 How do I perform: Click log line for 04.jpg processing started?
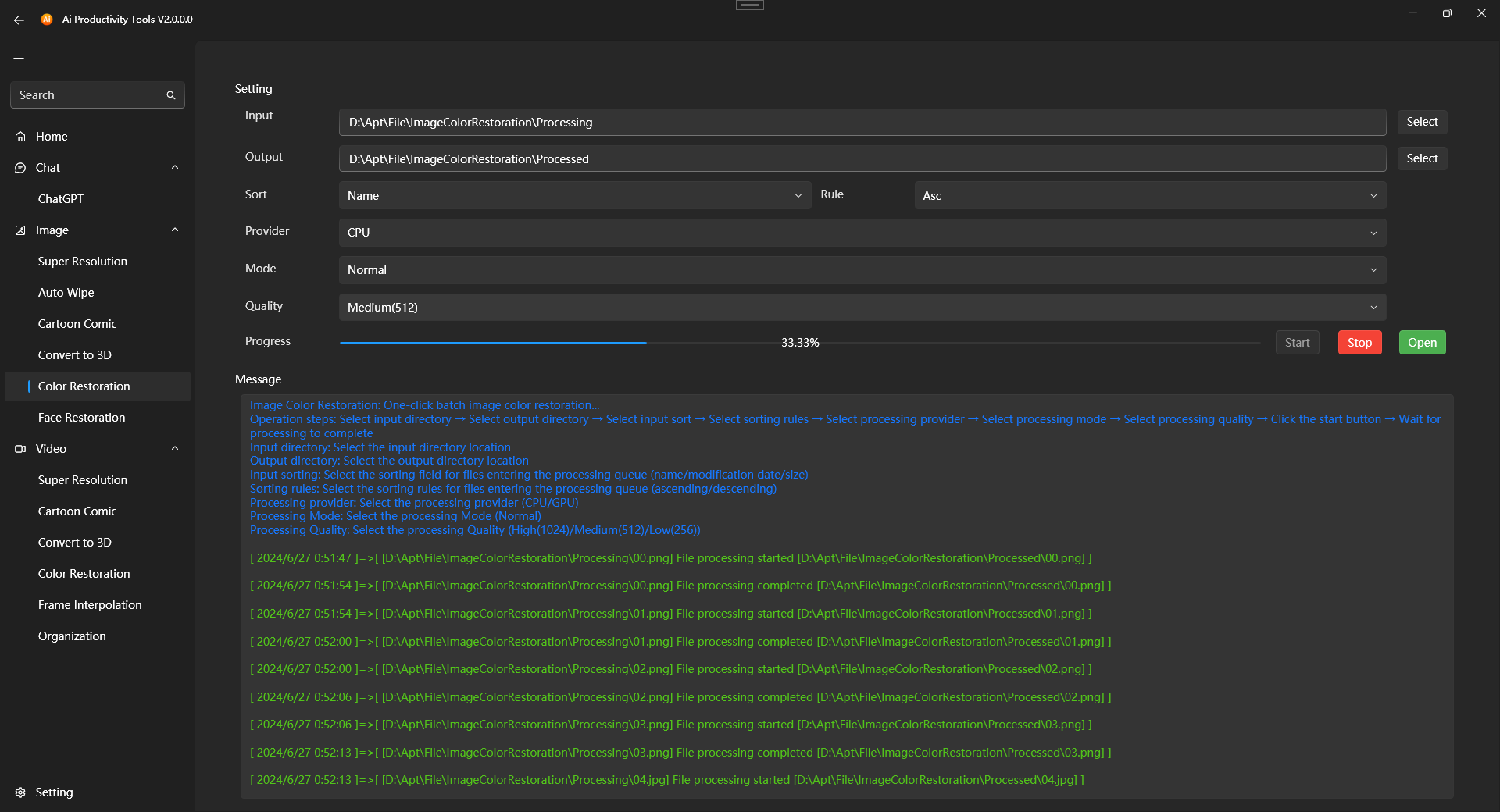tap(667, 780)
